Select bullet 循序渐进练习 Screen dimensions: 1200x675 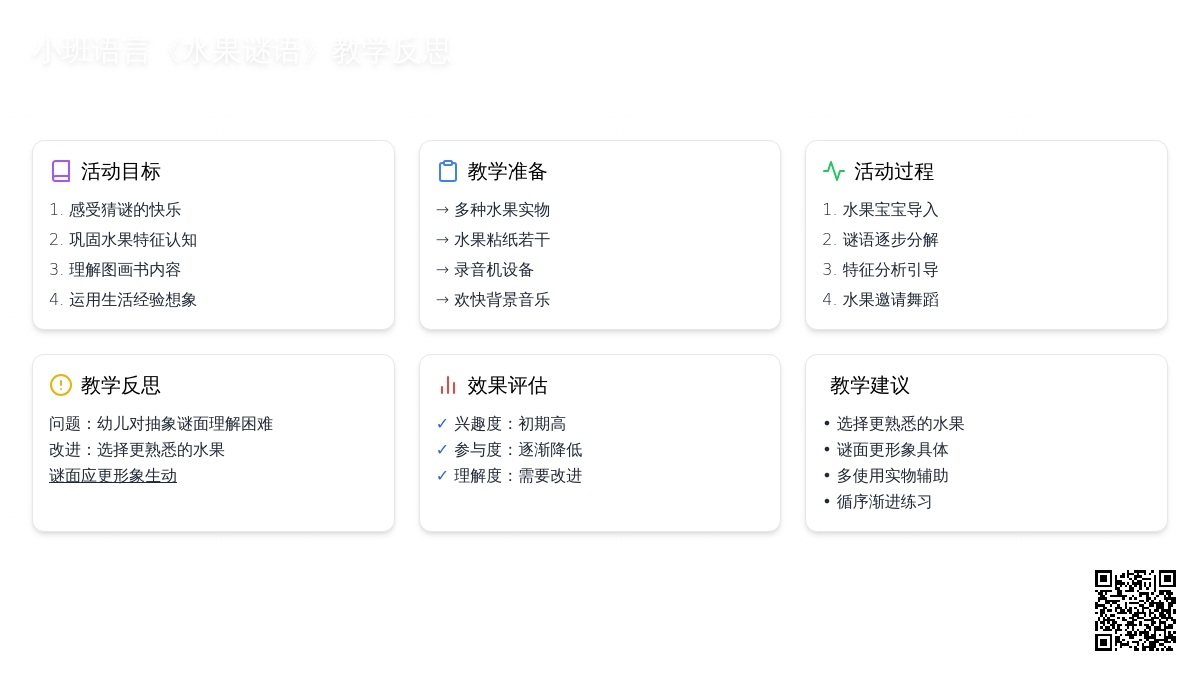point(884,502)
